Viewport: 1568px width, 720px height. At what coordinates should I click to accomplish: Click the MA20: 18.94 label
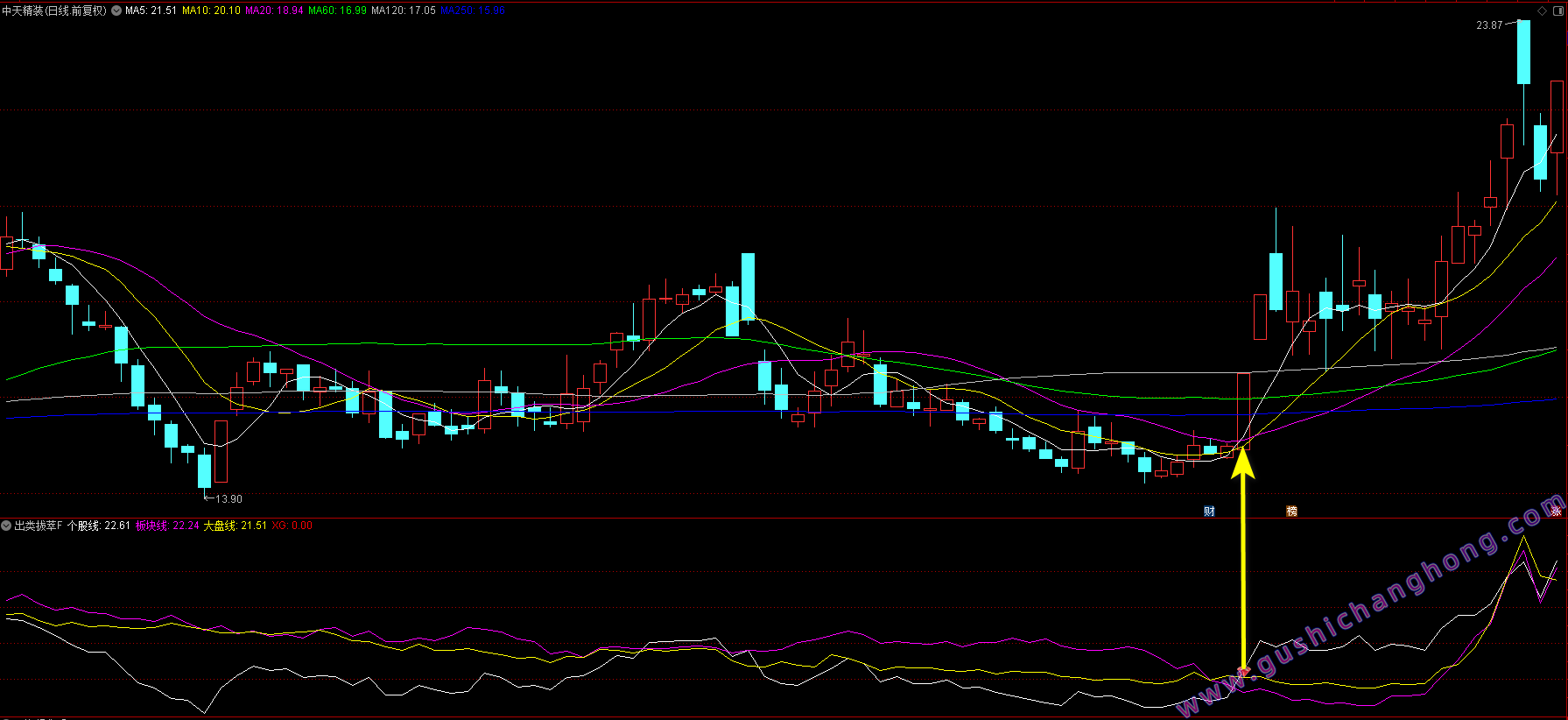pyautogui.click(x=274, y=11)
